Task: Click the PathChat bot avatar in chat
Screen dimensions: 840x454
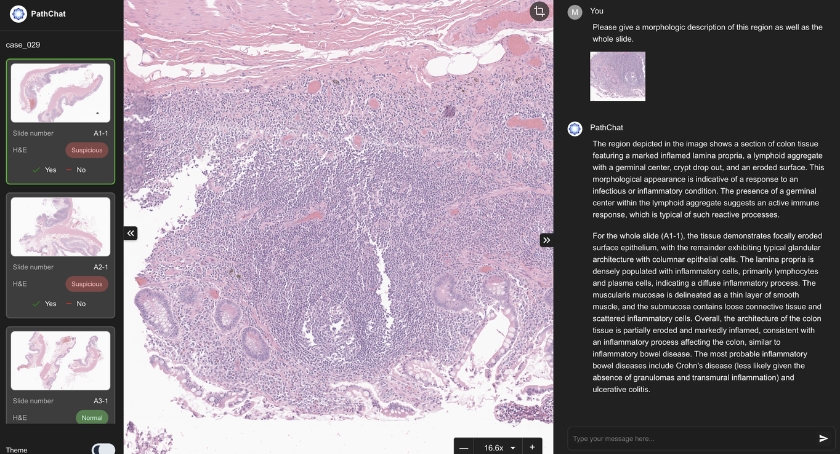Action: 575,129
